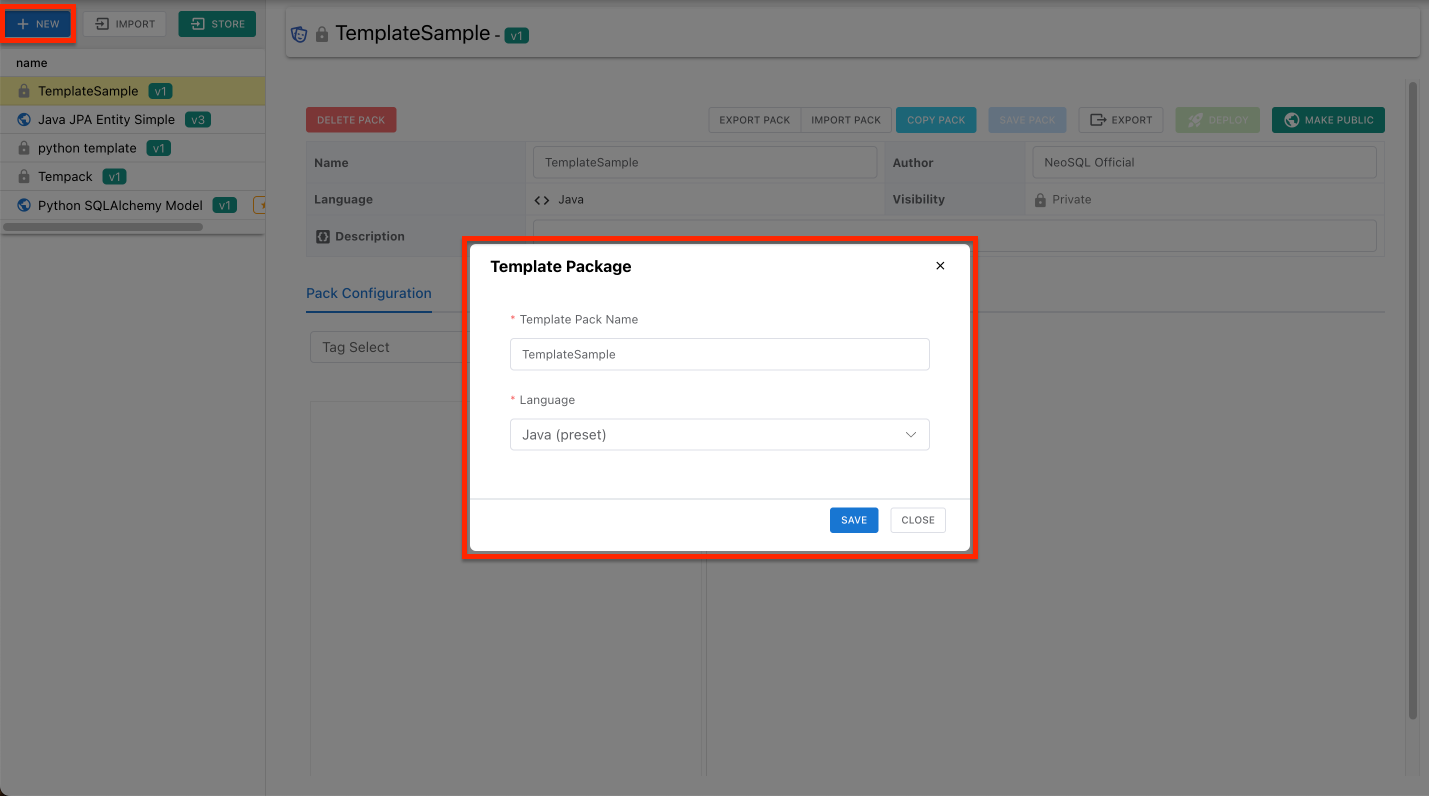Click the DEPLOY button
Screen dimensions: 1429x799
click(x=1218, y=120)
